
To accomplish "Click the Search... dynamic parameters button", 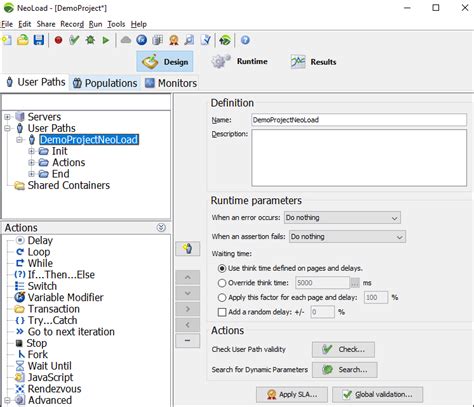I will pos(345,370).
